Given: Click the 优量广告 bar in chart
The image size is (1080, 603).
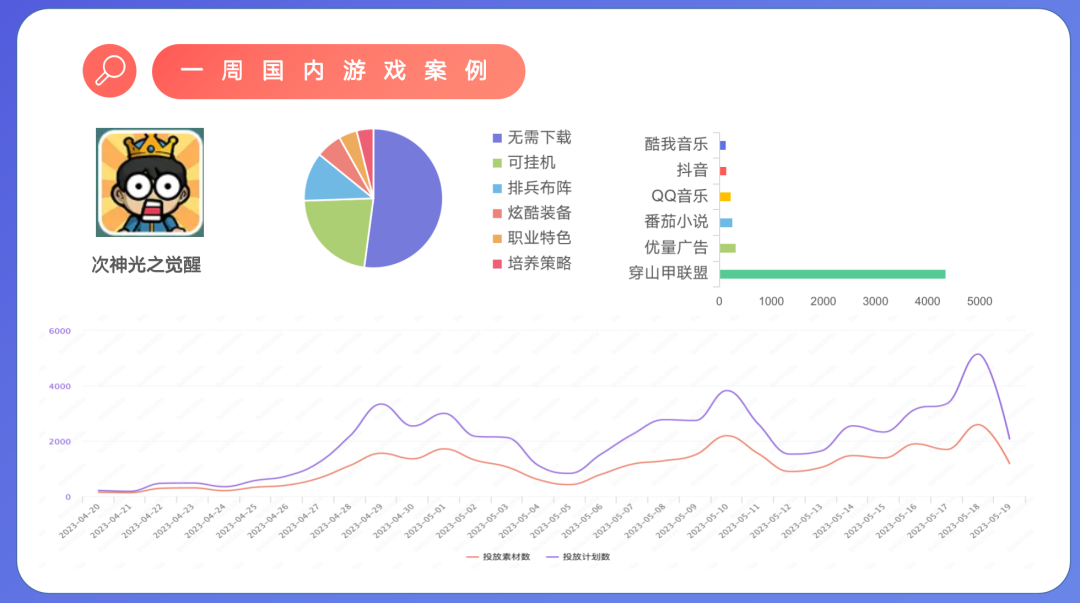Looking at the screenshot, I should point(727,248).
